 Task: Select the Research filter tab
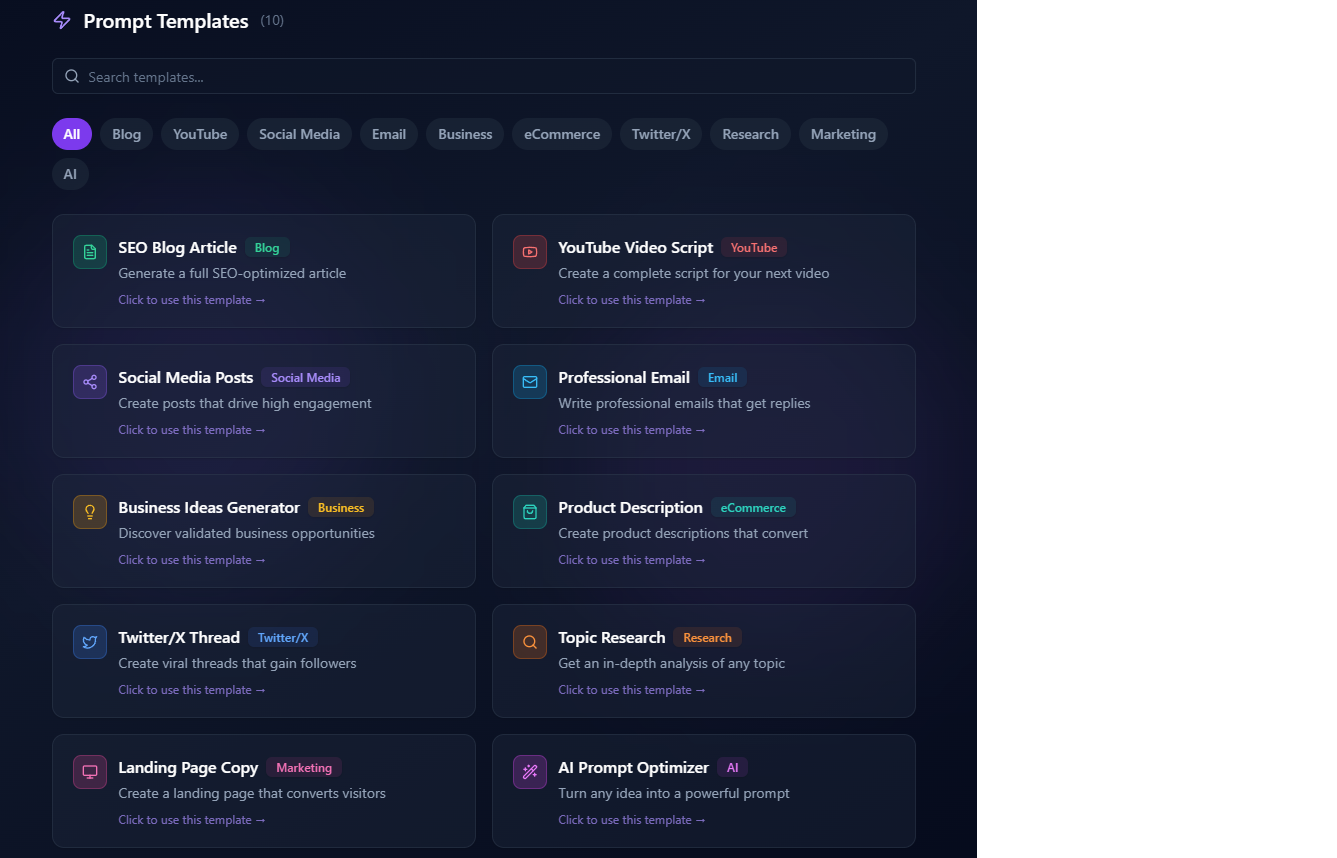pos(749,134)
